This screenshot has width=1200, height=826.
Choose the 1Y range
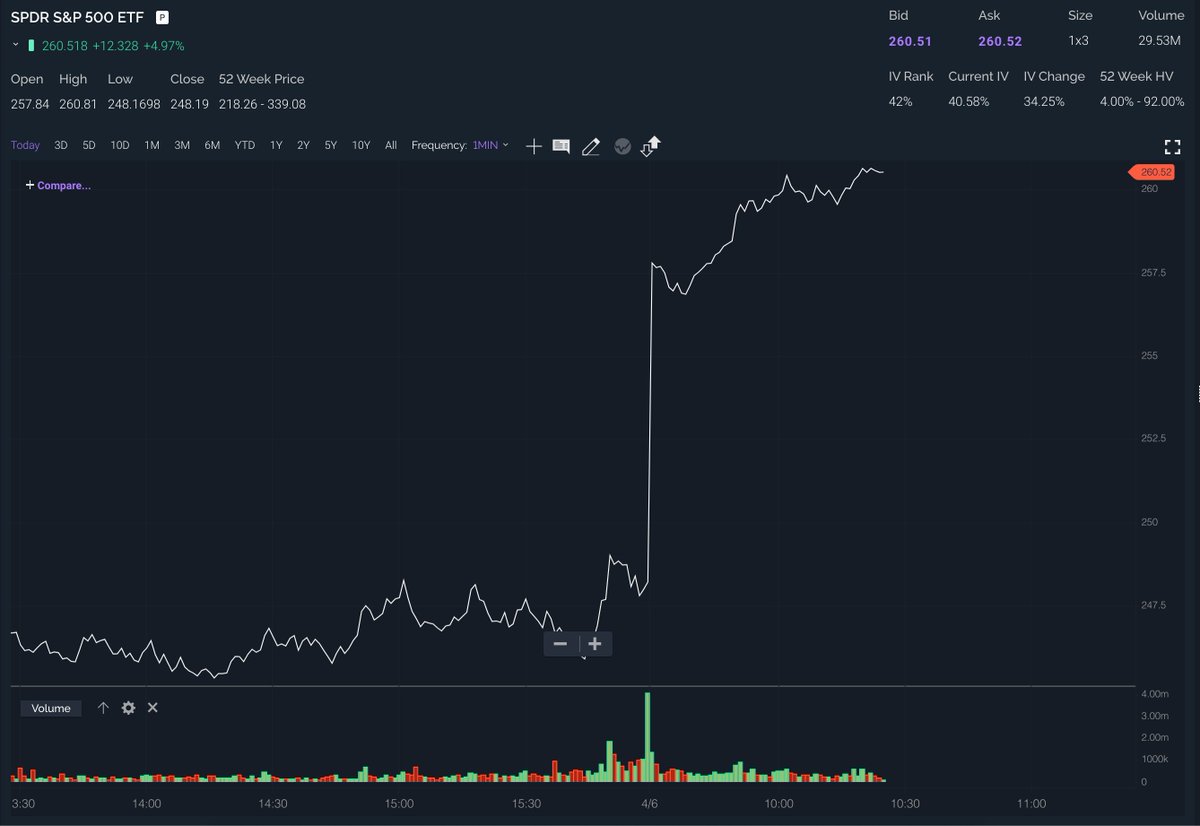click(276, 145)
